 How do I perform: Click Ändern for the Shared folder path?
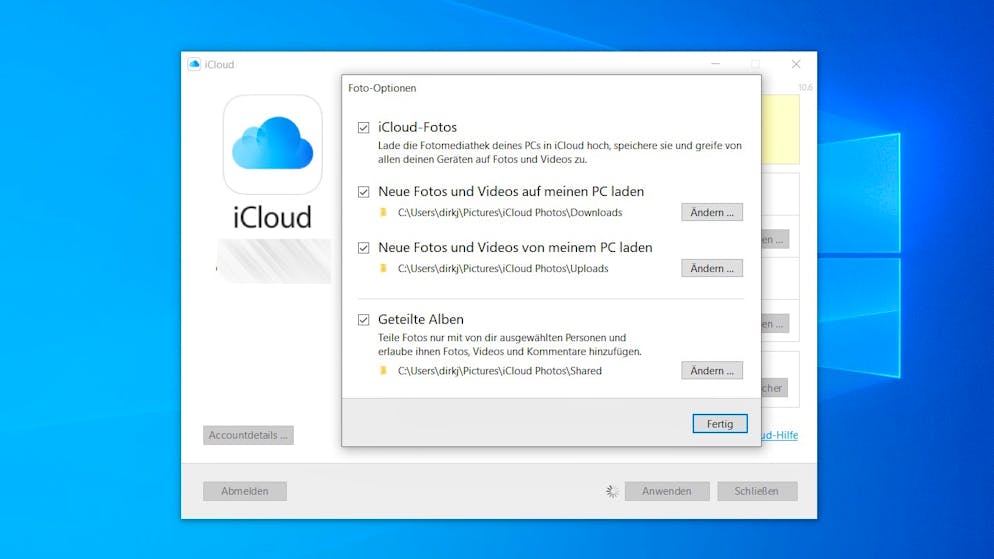coord(712,370)
